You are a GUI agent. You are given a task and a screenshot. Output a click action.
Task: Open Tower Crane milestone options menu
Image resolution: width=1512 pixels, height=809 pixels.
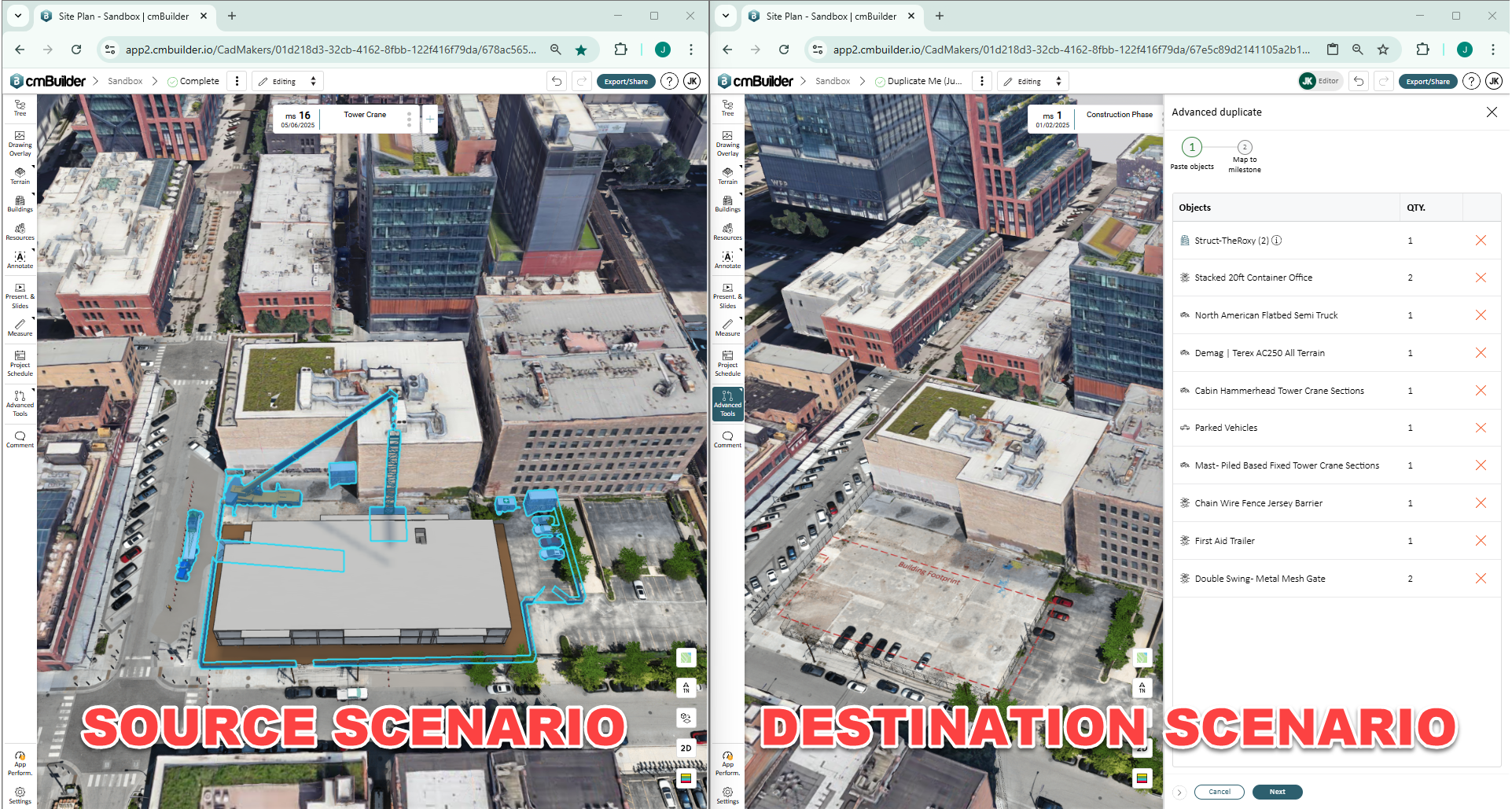point(409,119)
